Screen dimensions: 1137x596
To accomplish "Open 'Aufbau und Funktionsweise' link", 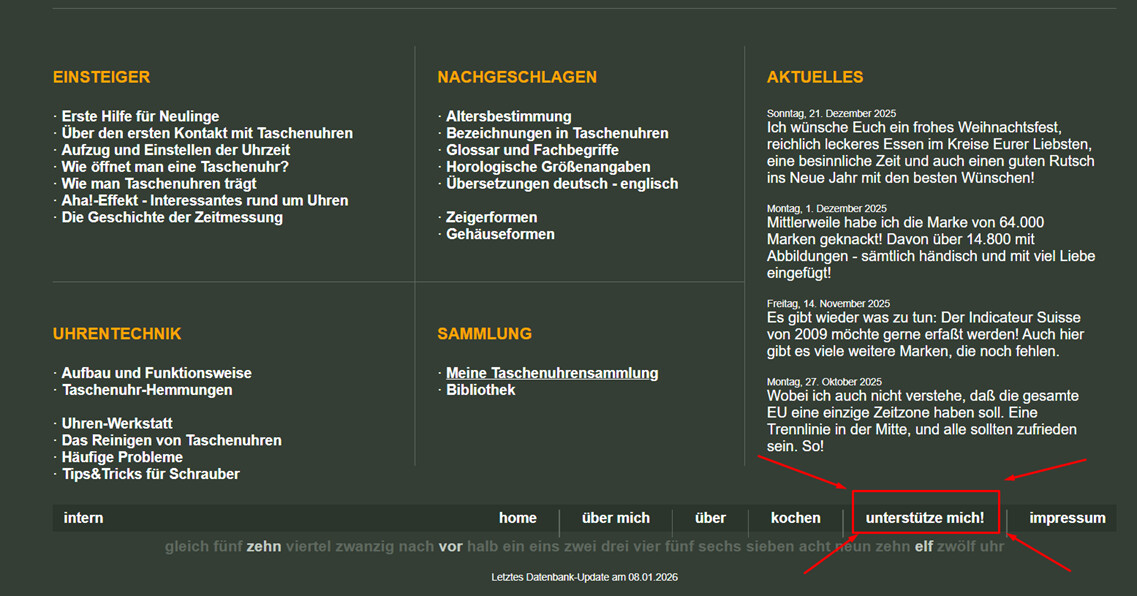I will (156, 373).
